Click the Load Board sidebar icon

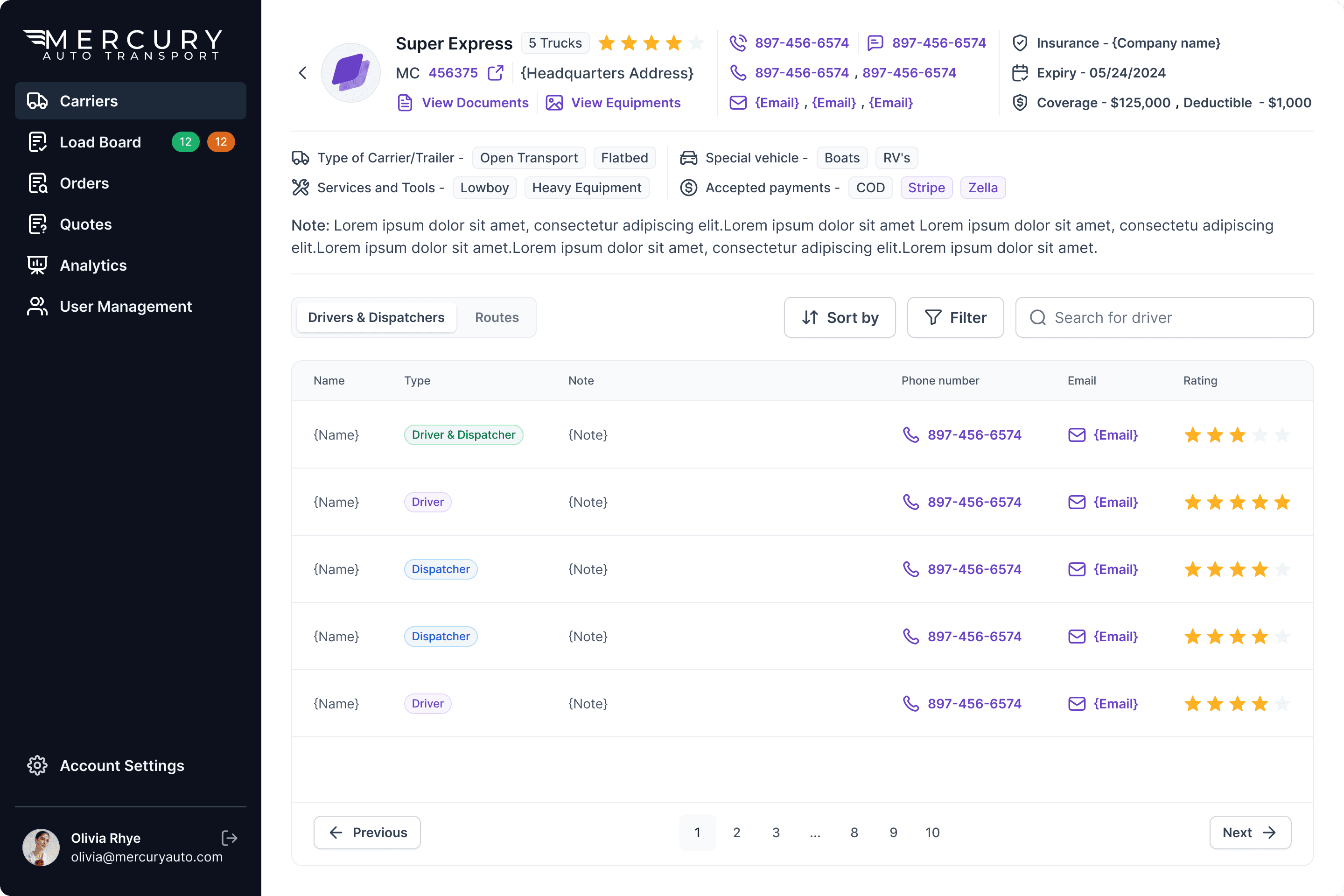tap(38, 142)
